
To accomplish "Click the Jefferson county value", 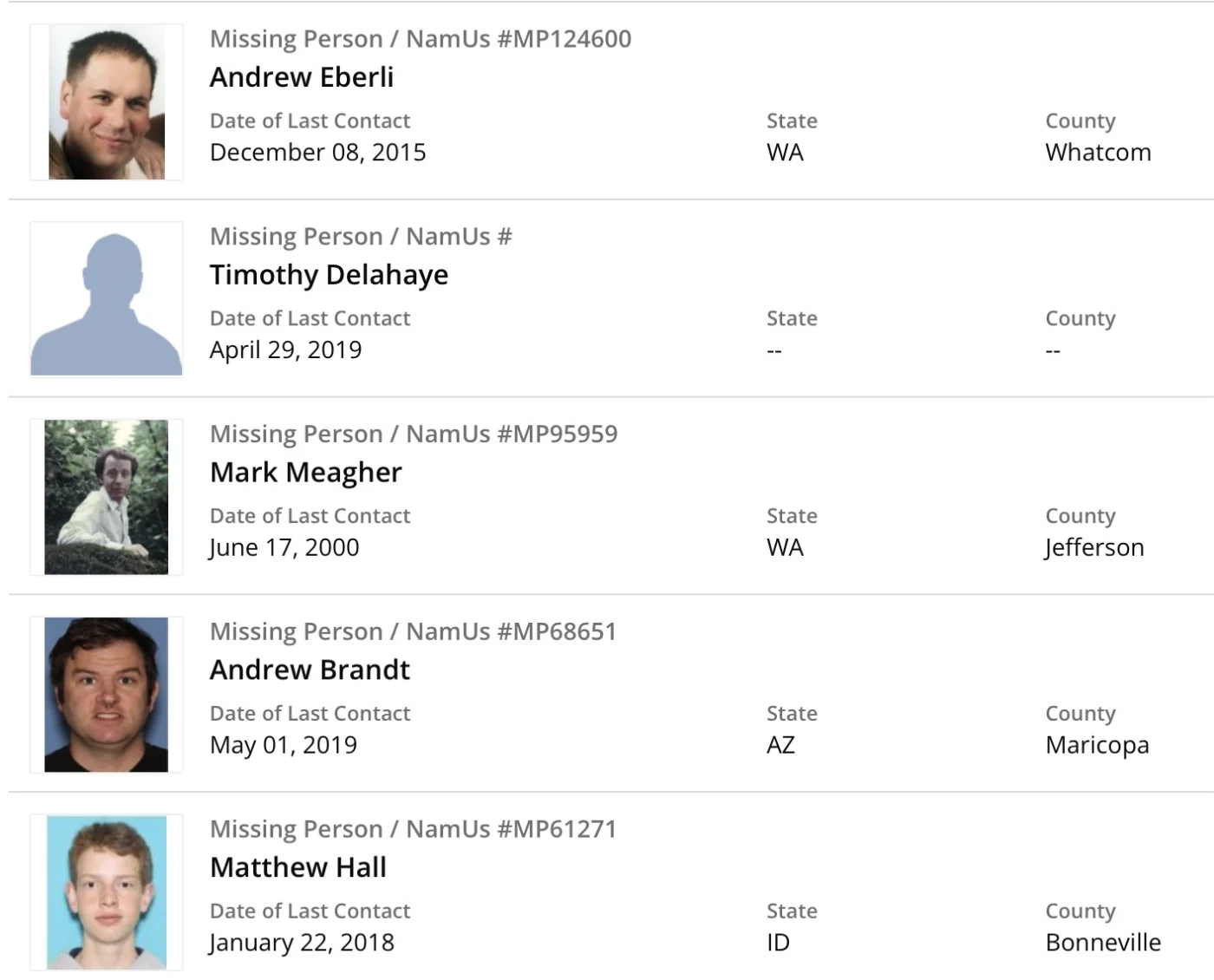I will [1094, 548].
